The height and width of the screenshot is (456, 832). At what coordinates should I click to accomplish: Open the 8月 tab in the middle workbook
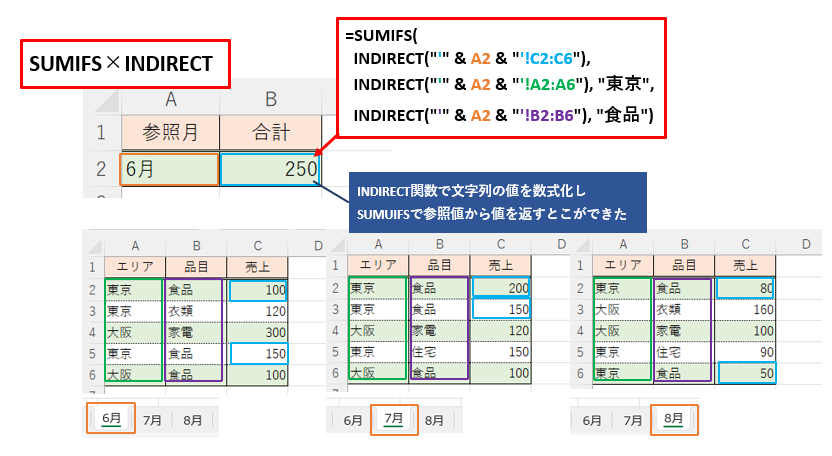tap(434, 420)
